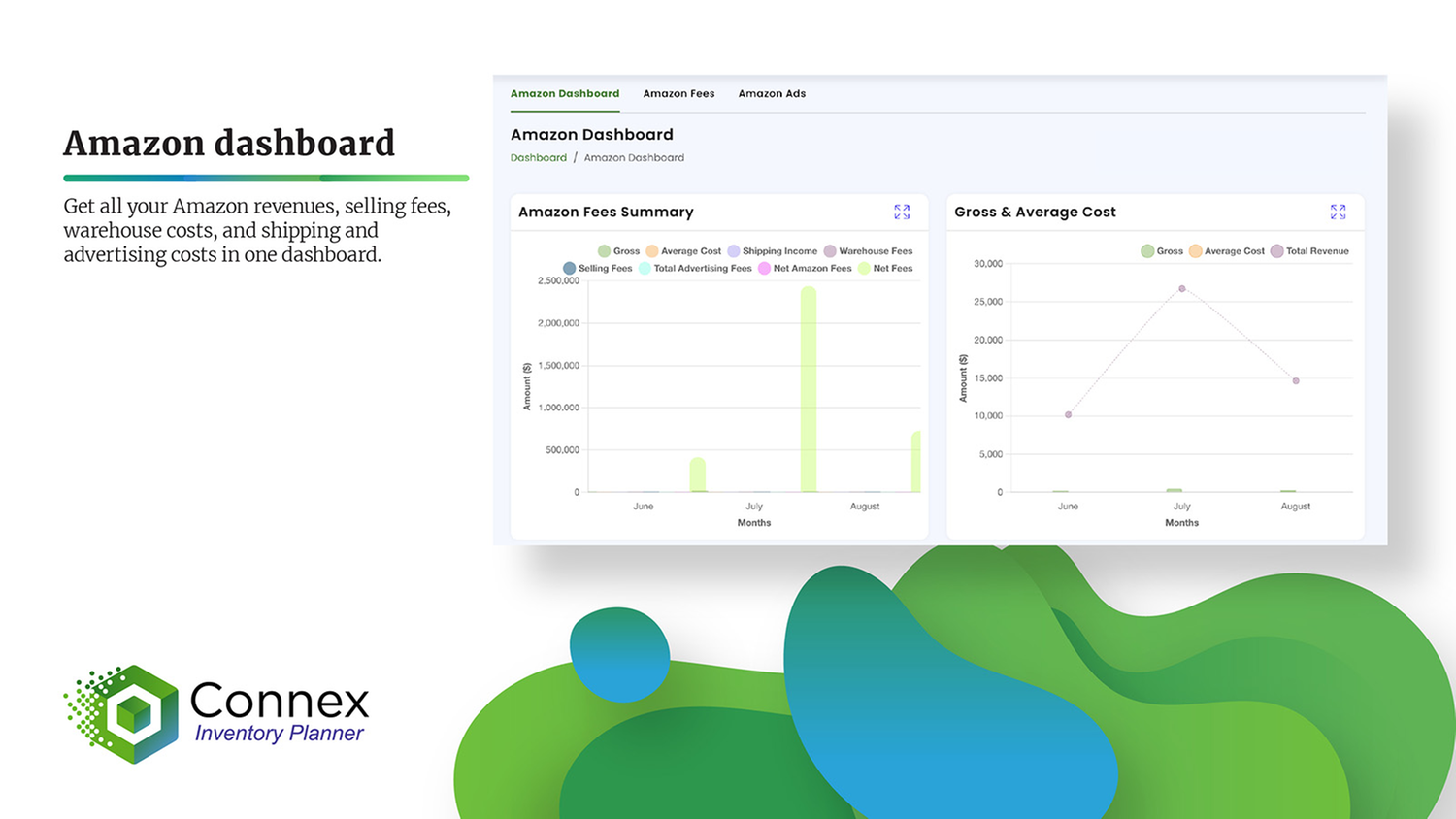The image size is (1456, 819).
Task: Click the tallest Net Fees bar
Action: coord(809,389)
